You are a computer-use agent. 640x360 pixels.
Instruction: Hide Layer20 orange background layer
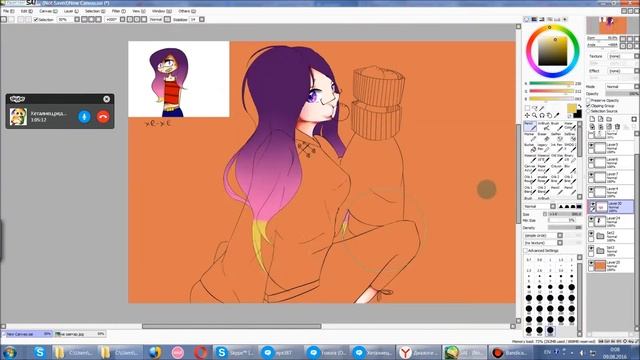pyautogui.click(x=591, y=264)
